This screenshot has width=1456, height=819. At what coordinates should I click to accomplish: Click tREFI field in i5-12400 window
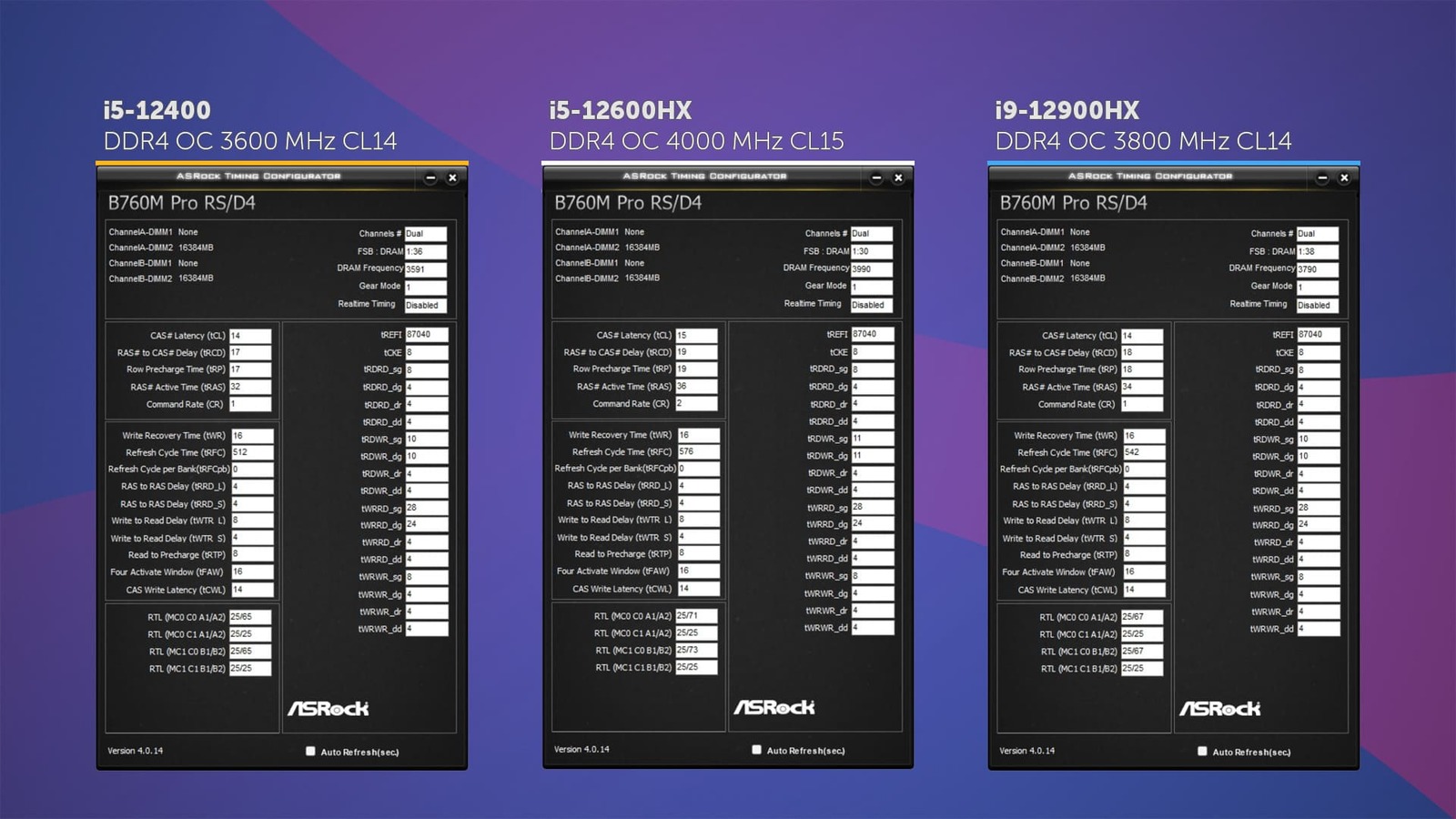[427, 334]
